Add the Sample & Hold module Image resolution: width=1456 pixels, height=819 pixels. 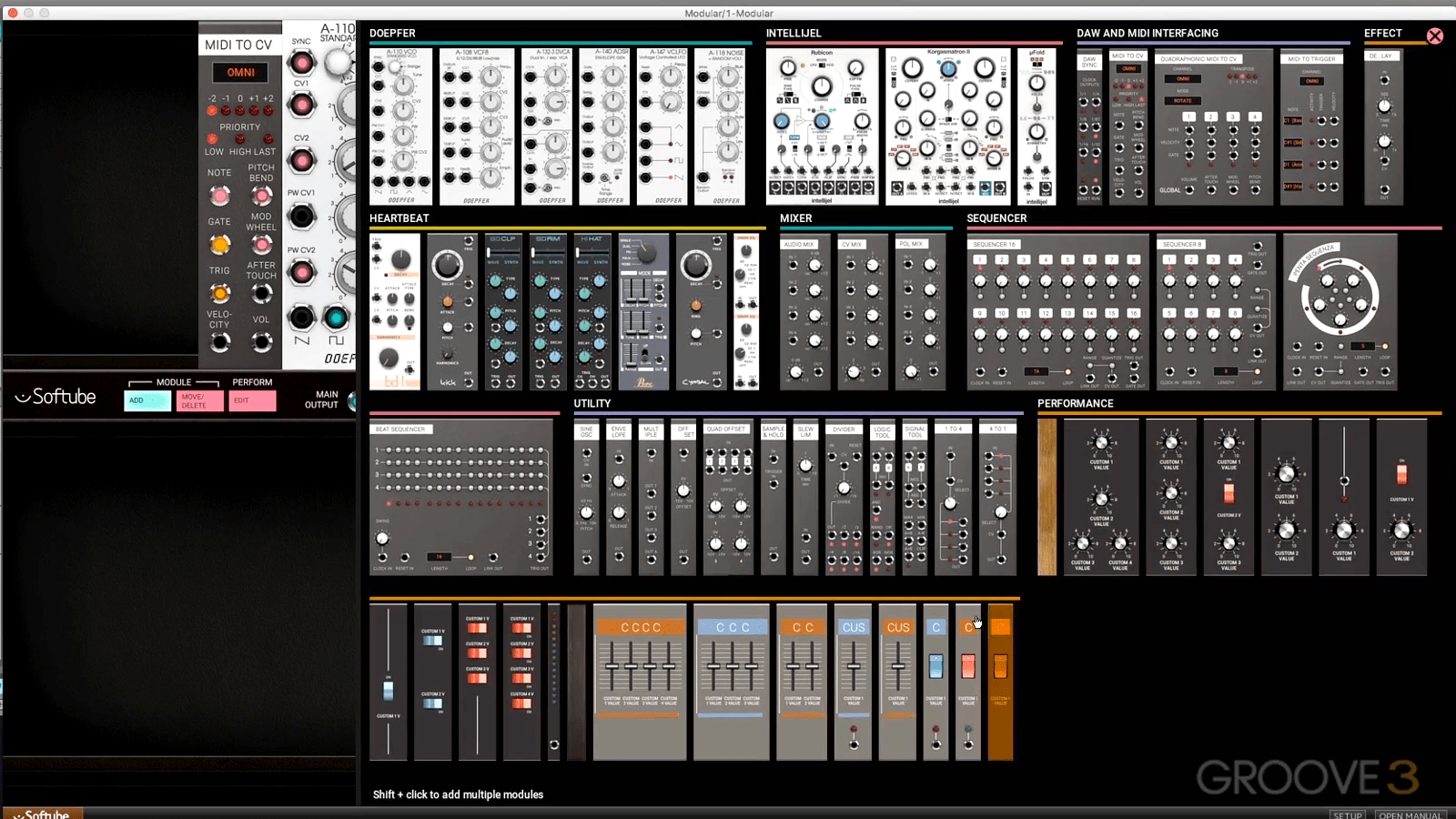773,499
